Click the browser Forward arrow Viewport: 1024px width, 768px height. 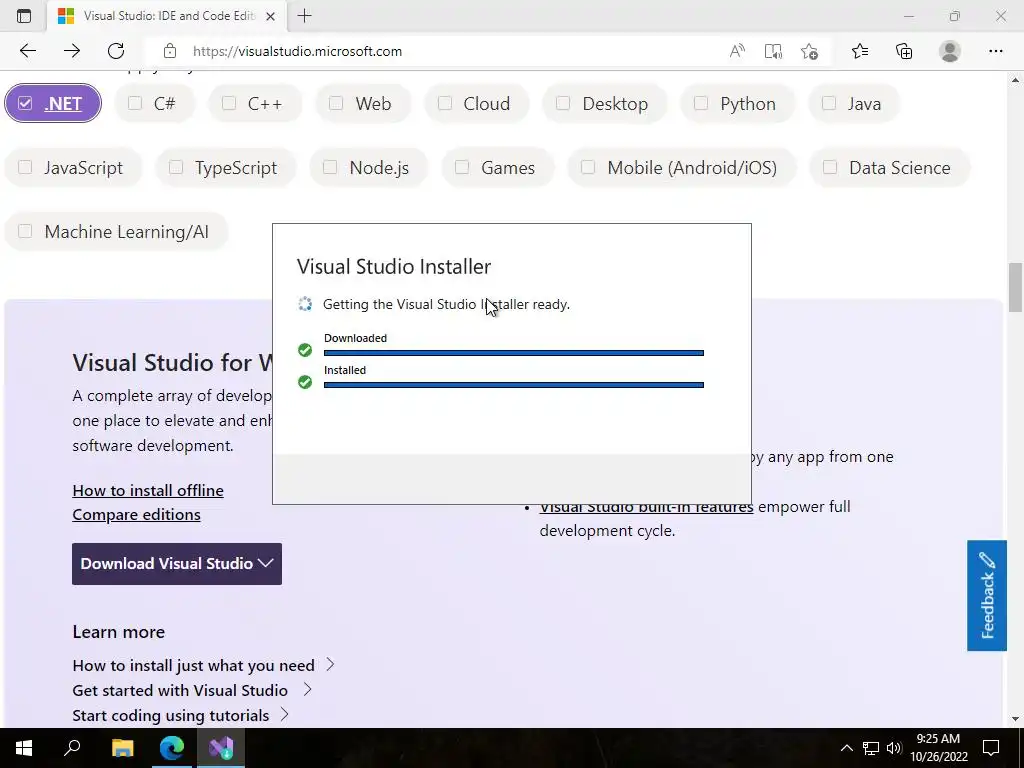point(72,51)
